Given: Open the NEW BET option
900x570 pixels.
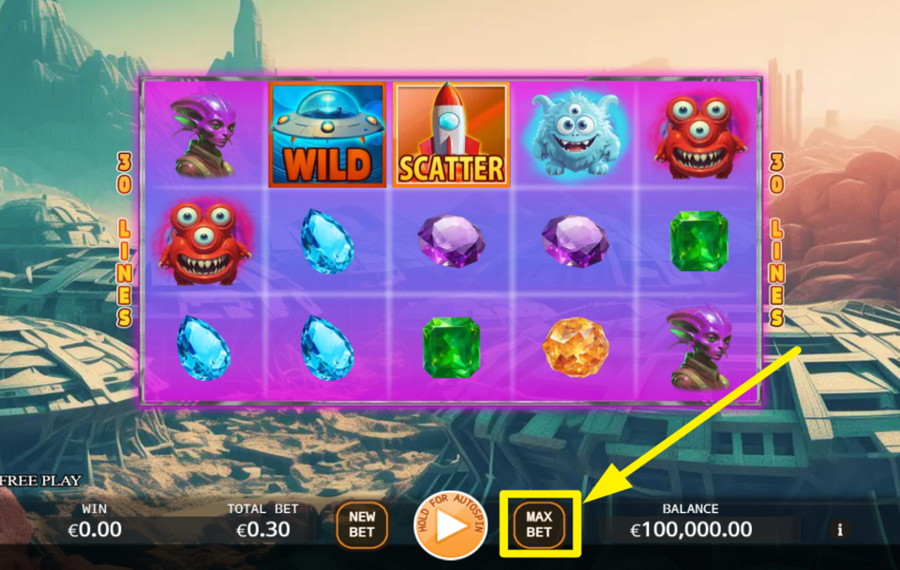Looking at the screenshot, I should (362, 524).
